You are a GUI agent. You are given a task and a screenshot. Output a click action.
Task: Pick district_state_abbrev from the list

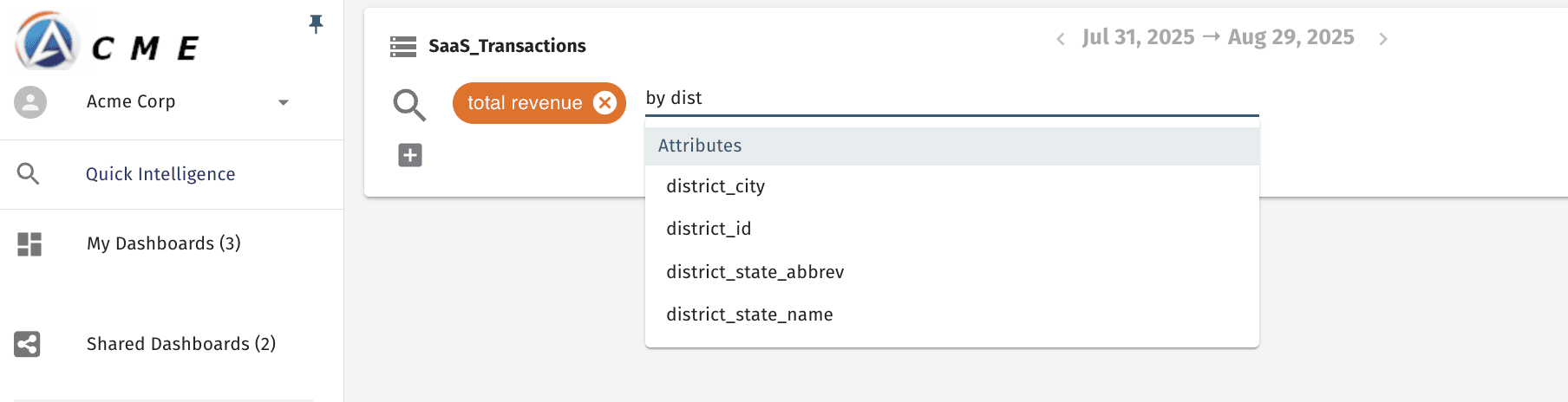755,272
